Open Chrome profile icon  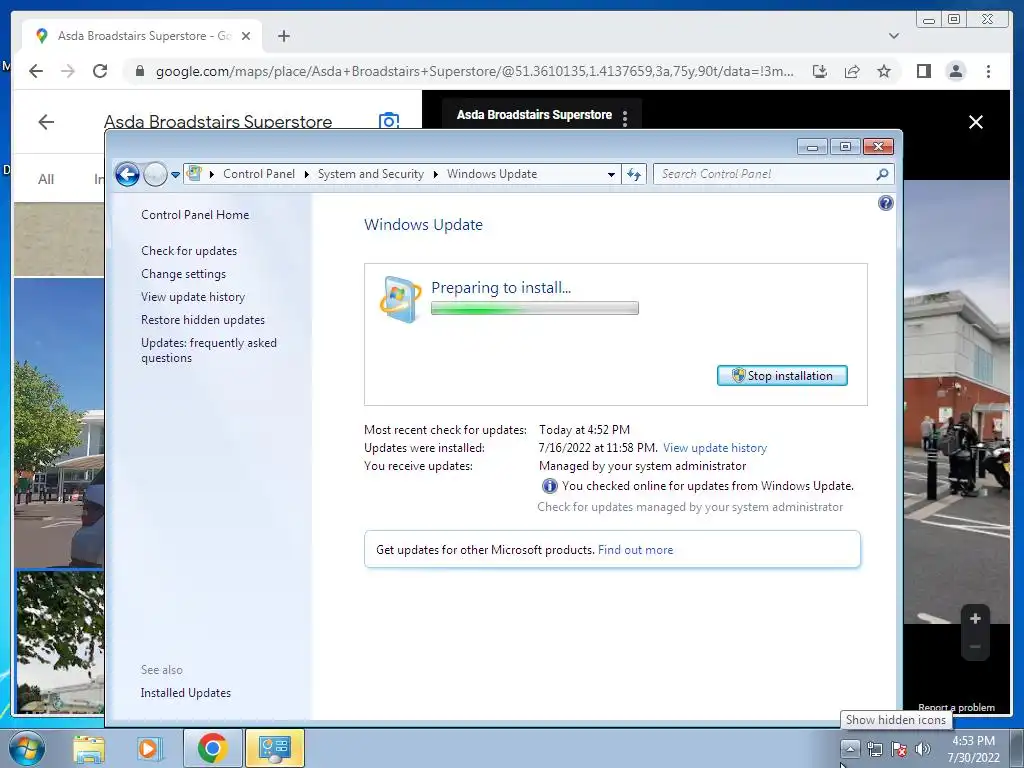click(955, 71)
